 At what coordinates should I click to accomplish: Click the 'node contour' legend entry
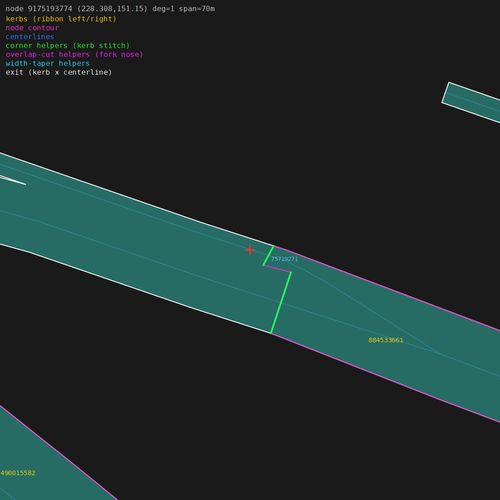[x=32, y=28]
